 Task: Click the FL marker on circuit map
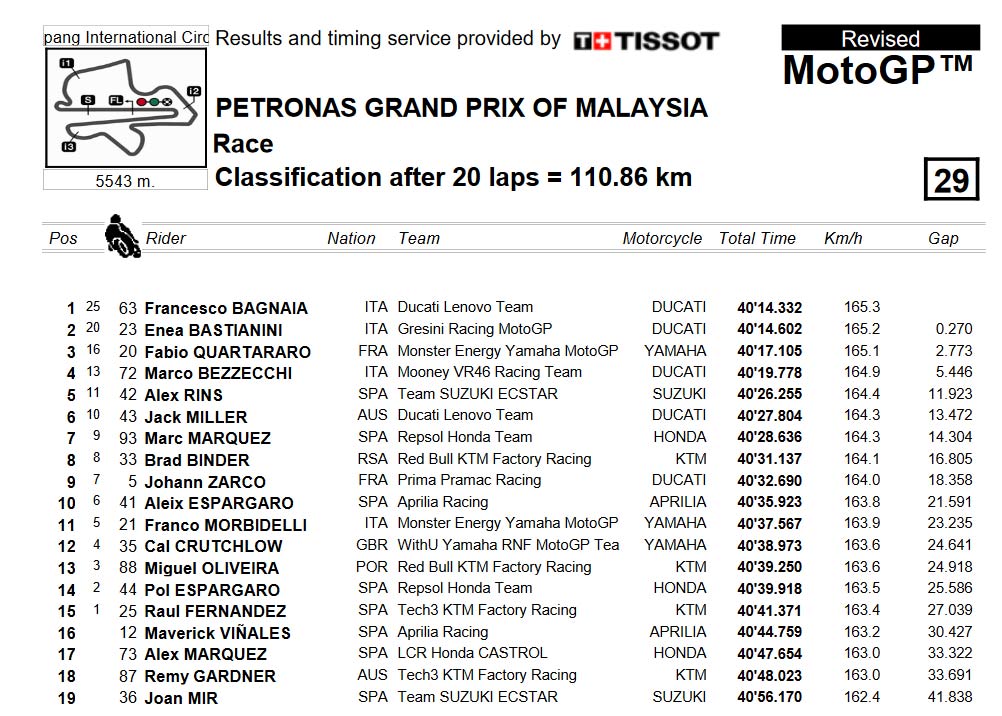(x=116, y=100)
